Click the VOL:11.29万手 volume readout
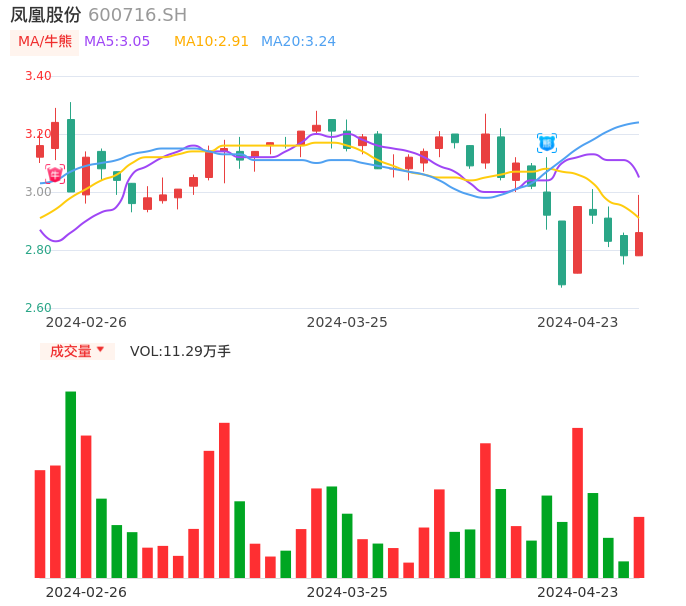The width and height of the screenshot is (686, 606). click(180, 351)
